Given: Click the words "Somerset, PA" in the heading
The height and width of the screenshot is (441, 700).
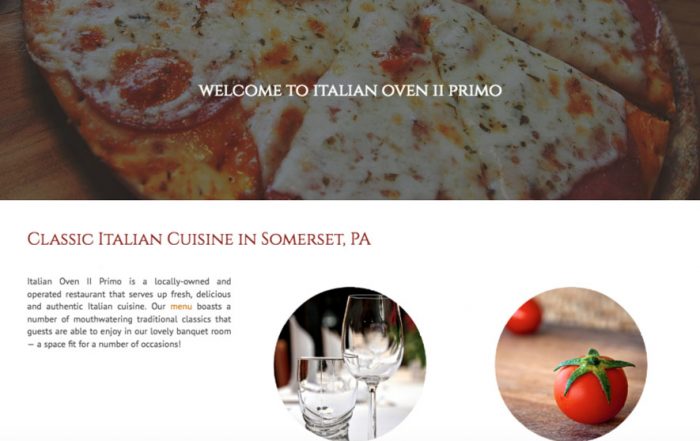Looking at the screenshot, I should point(316,240).
